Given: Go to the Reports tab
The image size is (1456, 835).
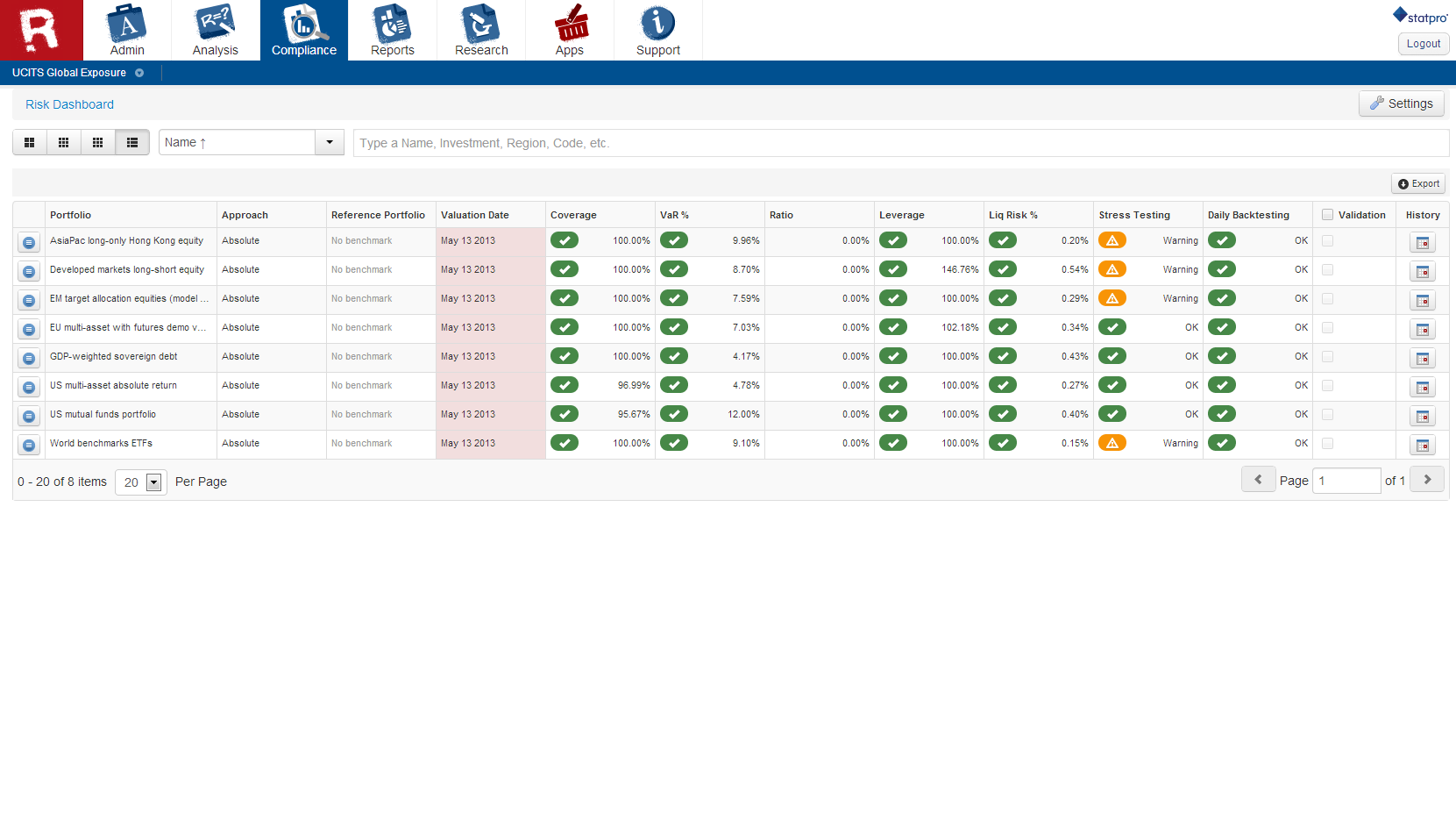Looking at the screenshot, I should pyautogui.click(x=392, y=30).
